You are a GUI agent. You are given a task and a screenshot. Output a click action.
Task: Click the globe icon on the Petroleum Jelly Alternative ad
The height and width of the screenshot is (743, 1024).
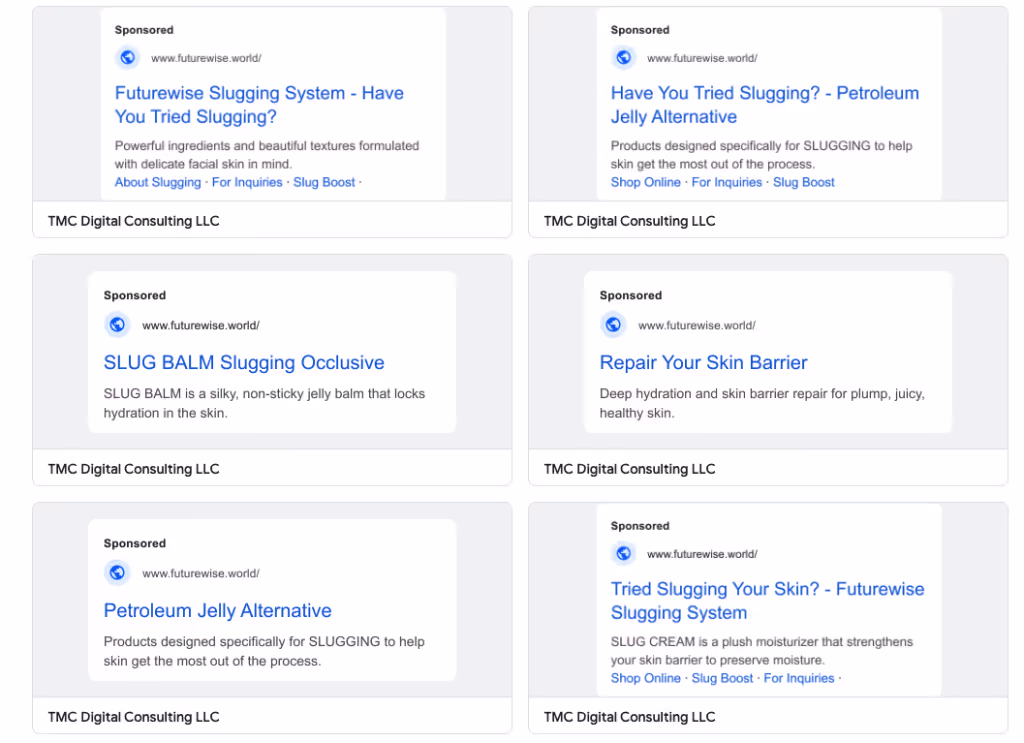117,572
